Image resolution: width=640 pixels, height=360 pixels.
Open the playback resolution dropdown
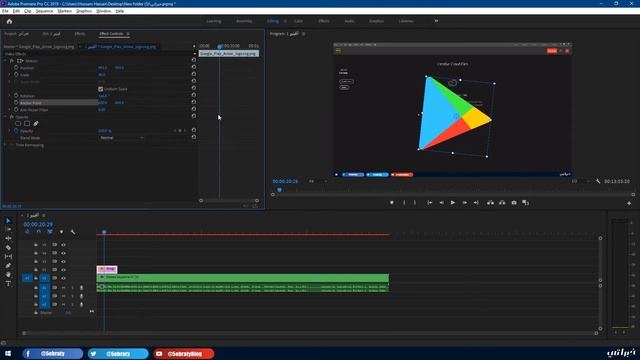pos(580,181)
